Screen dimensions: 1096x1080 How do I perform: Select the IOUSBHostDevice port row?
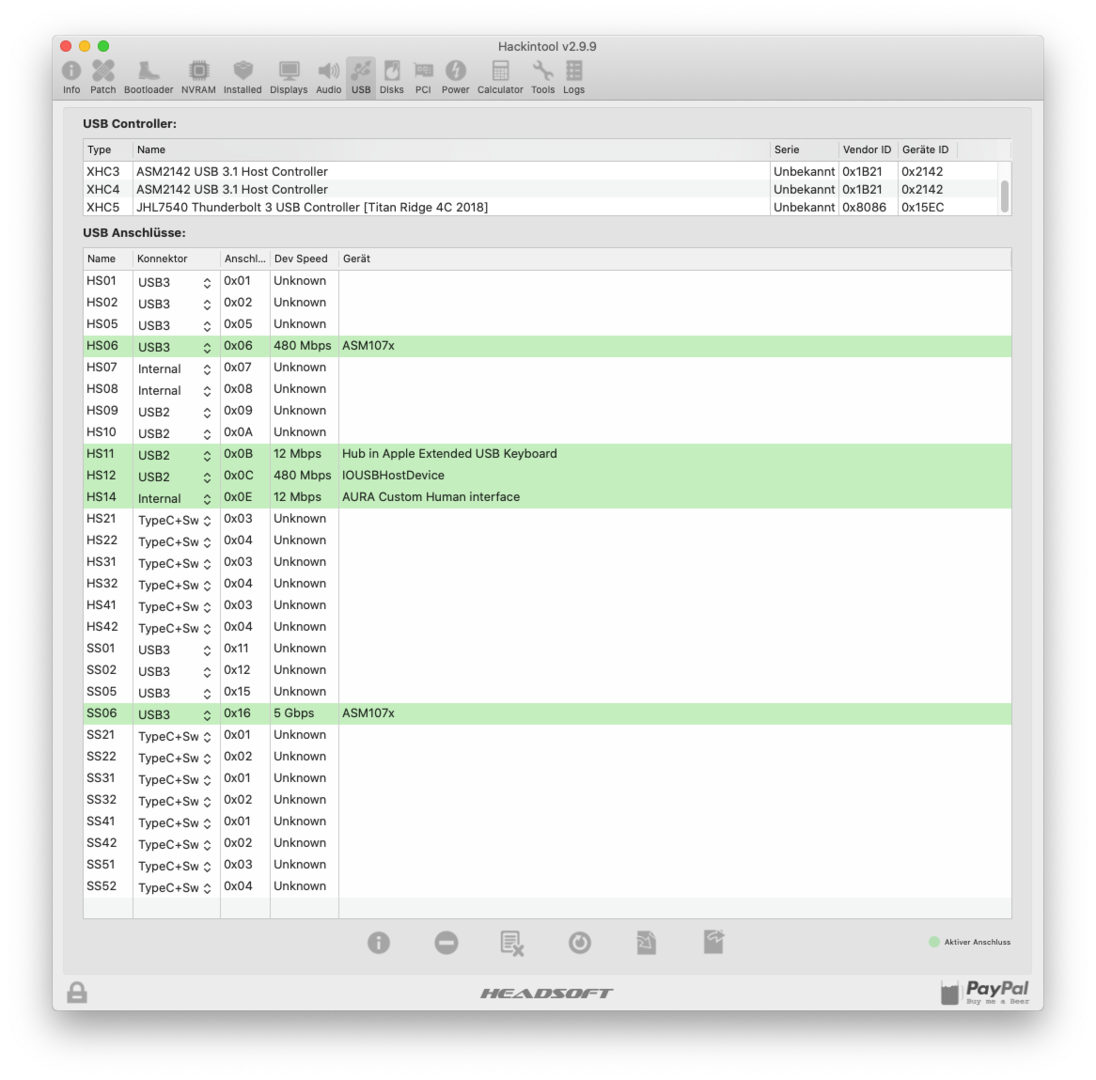click(547, 475)
